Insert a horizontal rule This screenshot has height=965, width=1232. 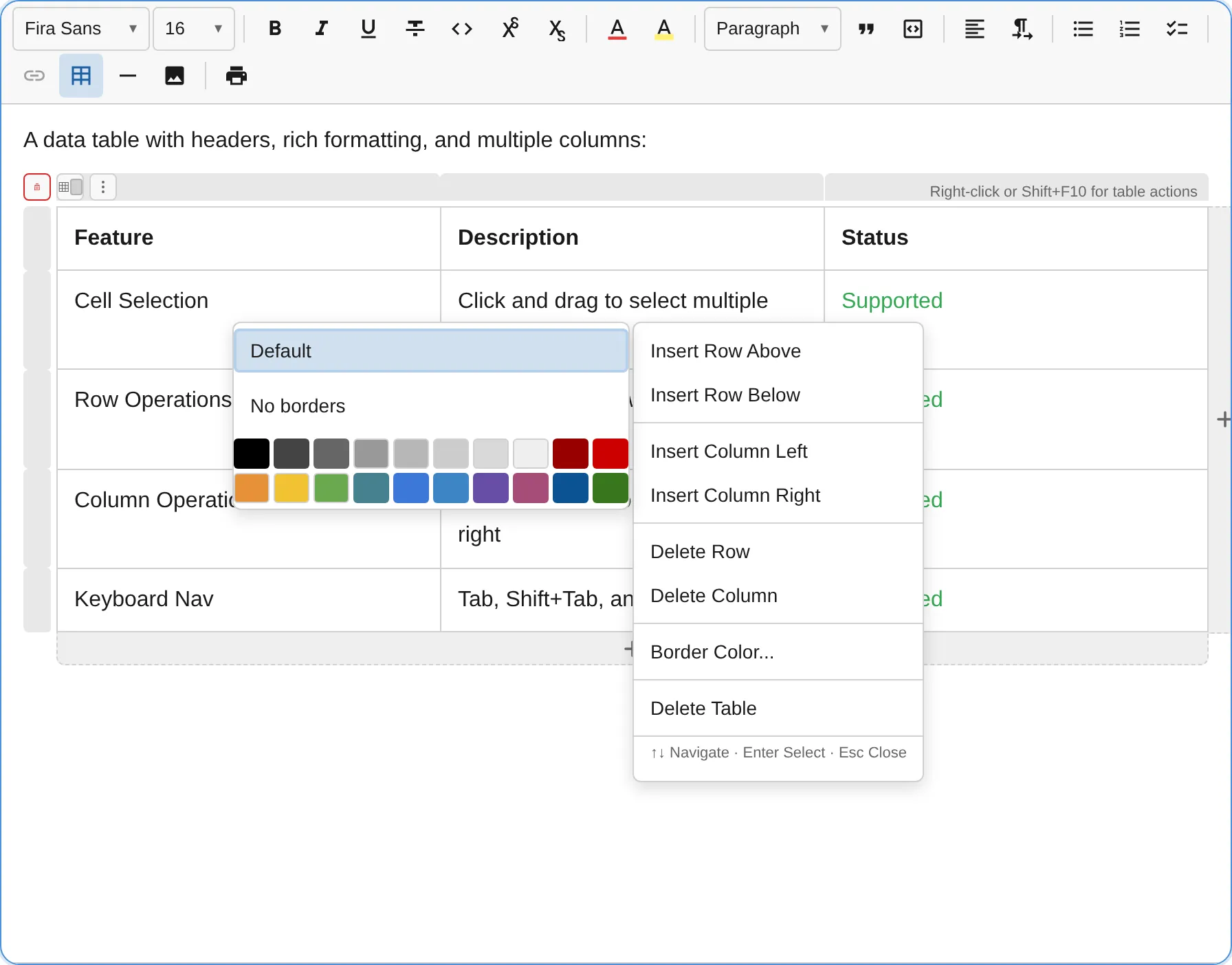click(x=127, y=76)
